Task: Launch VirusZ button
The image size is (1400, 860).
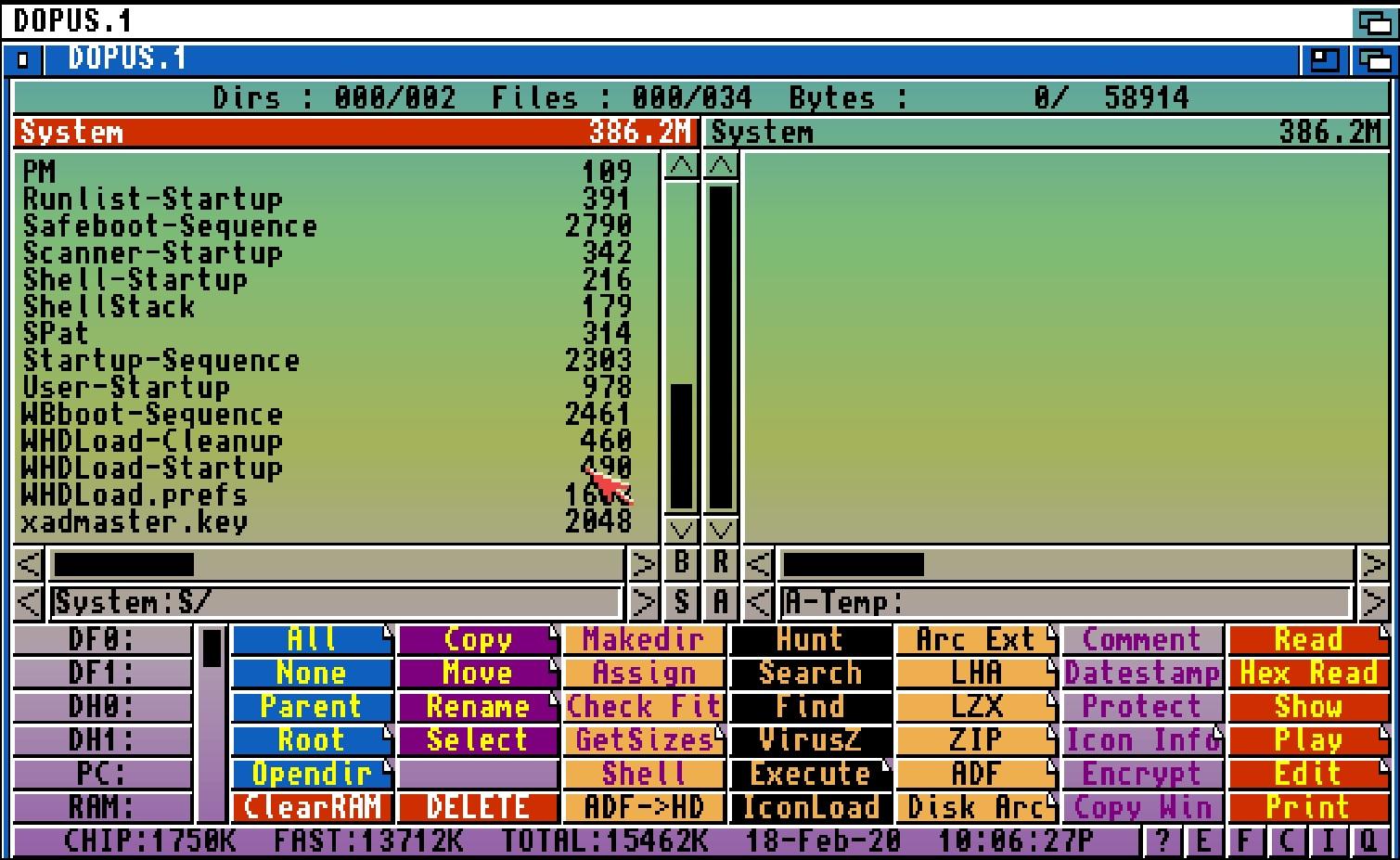Action: (x=811, y=739)
